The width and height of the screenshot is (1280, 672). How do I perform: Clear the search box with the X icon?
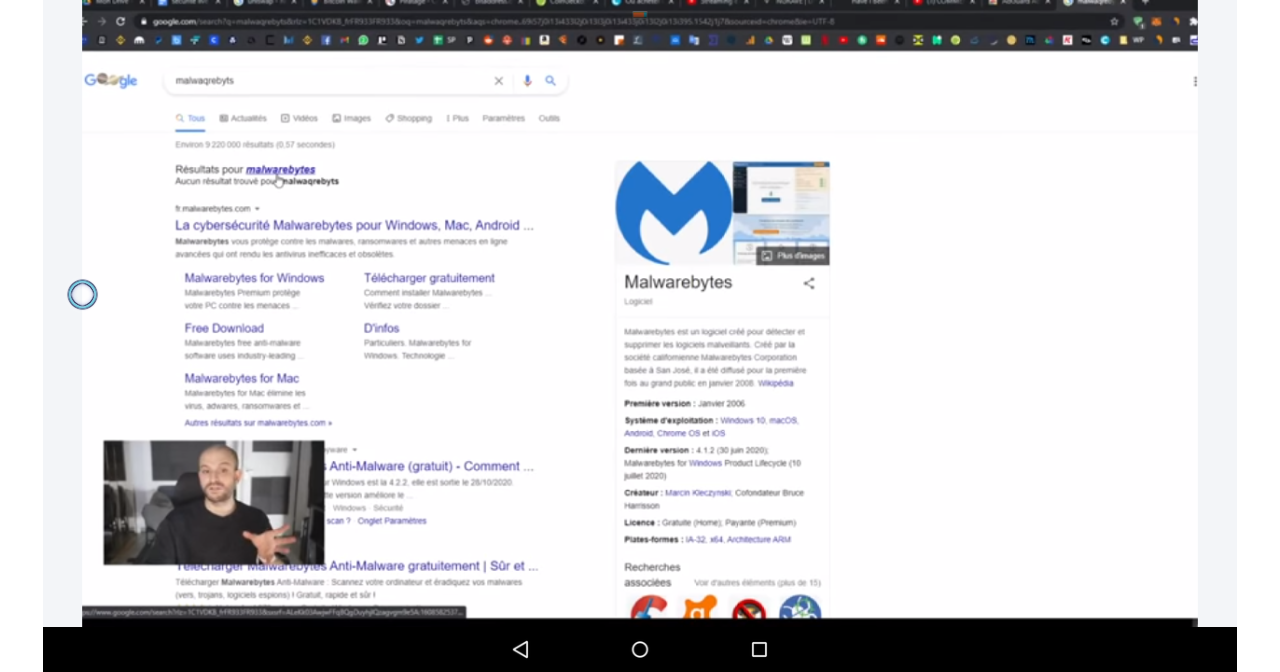498,81
